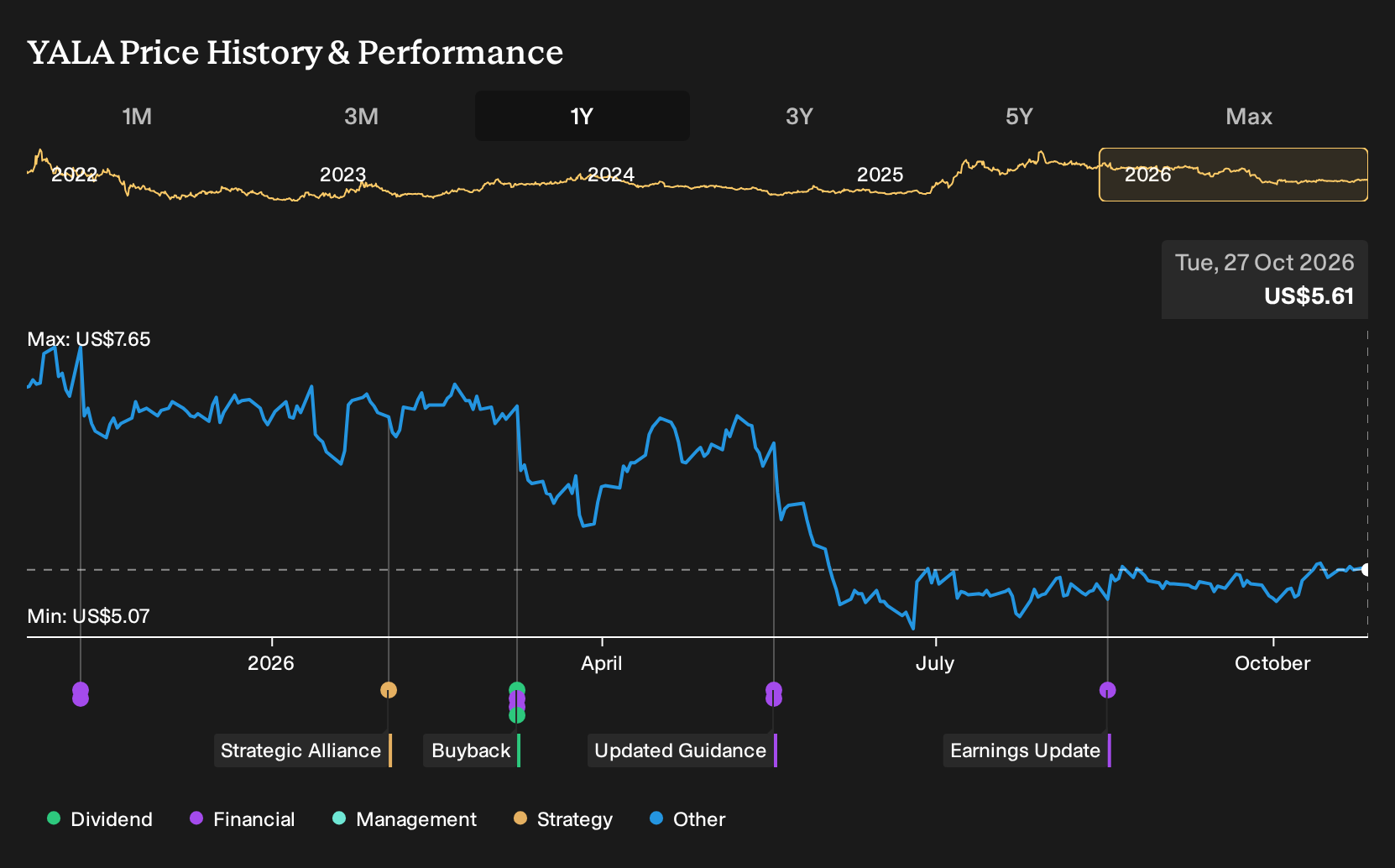Screen dimensions: 1395x868
Task: Click the 2025 label on overview chart
Action: pyautogui.click(x=880, y=175)
